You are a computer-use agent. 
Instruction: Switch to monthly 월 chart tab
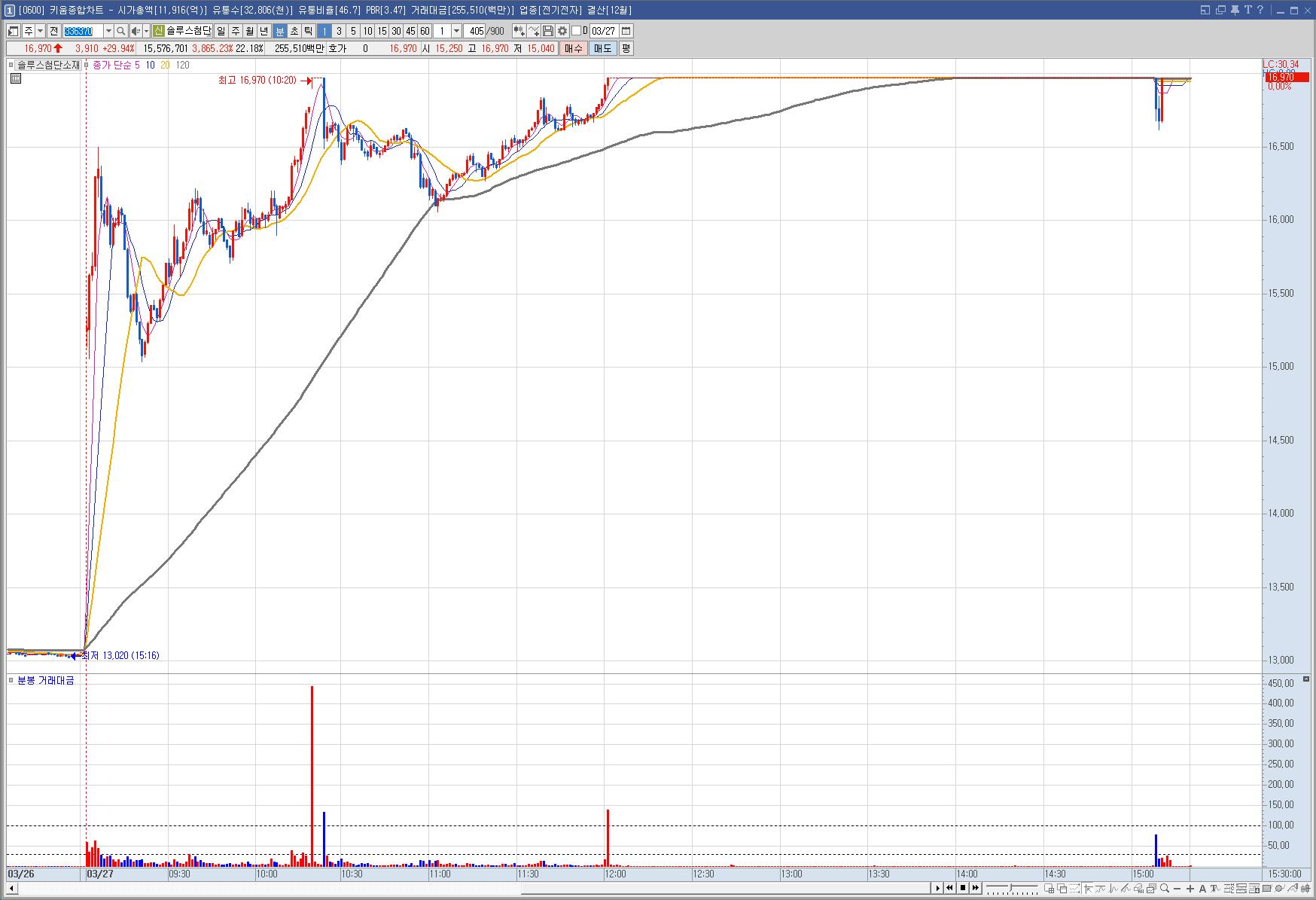click(x=249, y=31)
